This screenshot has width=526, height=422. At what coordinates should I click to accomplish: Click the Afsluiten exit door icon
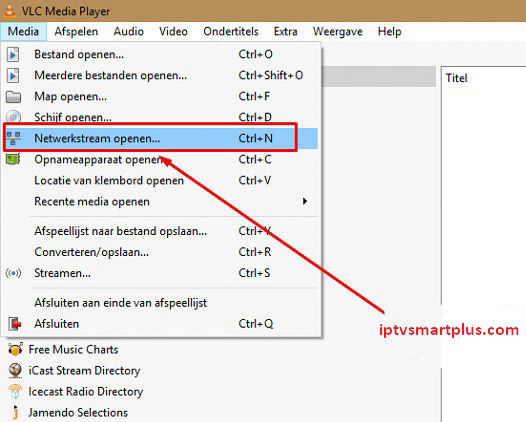click(x=14, y=324)
